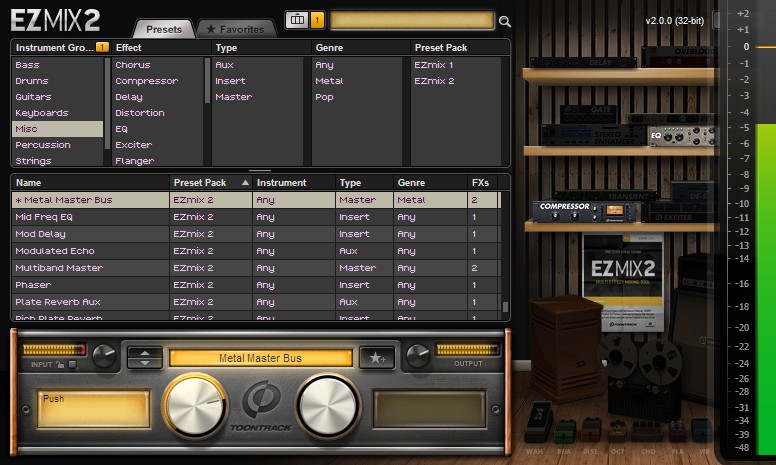Sort results by Name column
776x465 pixels.
(91, 183)
